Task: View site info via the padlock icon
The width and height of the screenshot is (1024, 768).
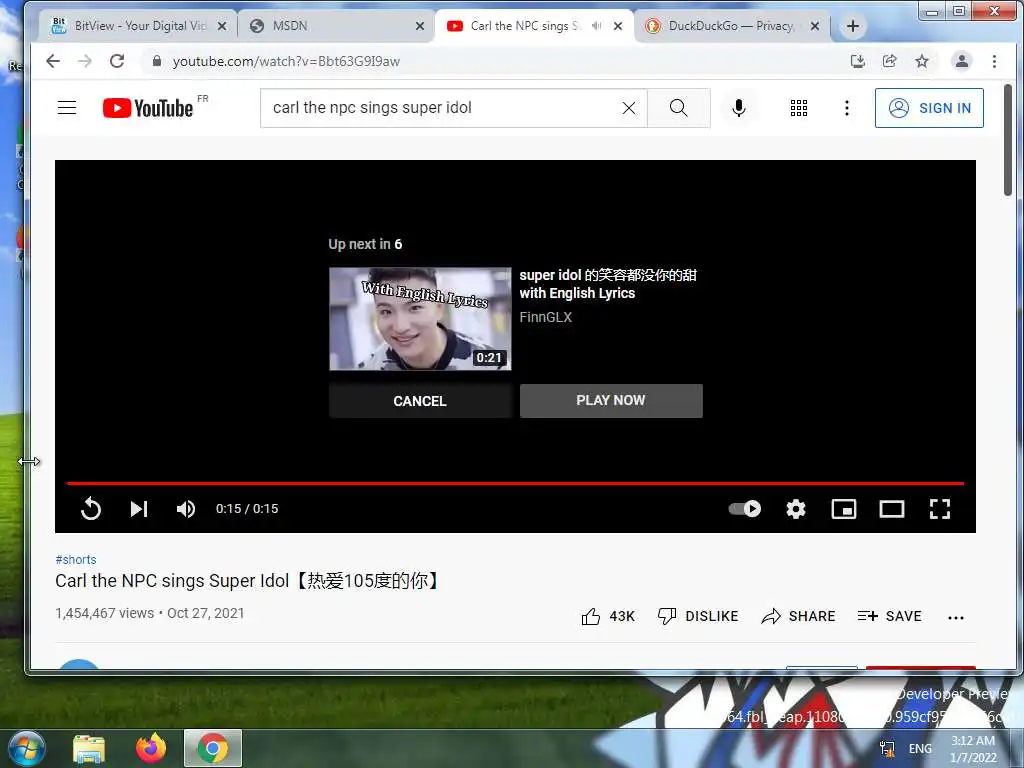Action: click(156, 61)
